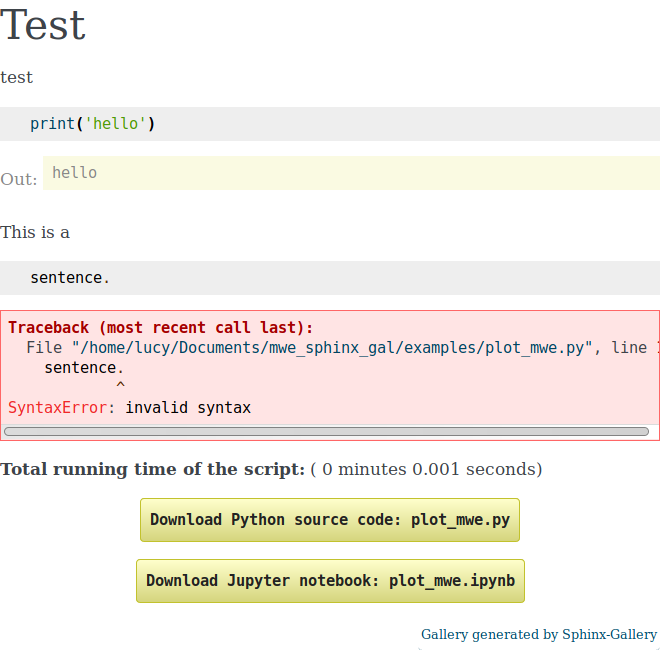Click the "This is a" paragraph
This screenshot has height=650, width=660.
(35, 232)
